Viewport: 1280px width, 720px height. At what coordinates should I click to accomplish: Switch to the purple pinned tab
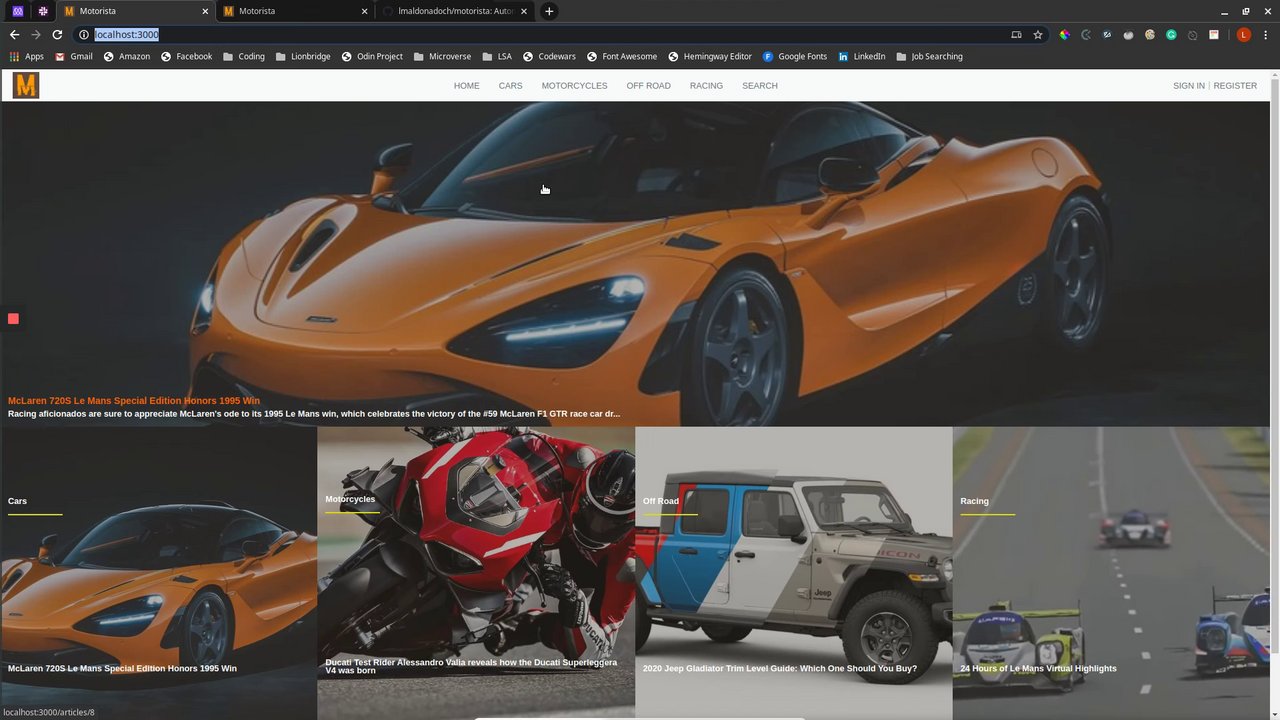pos(18,11)
